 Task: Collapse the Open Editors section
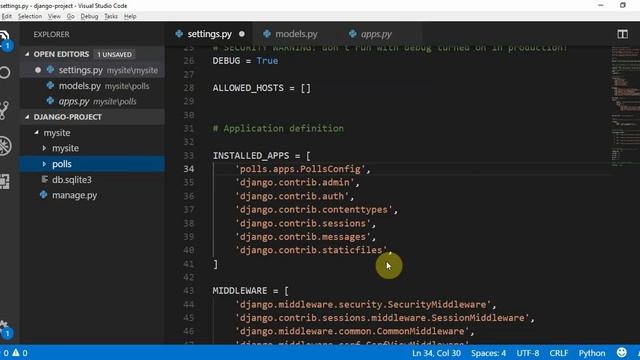pos(27,54)
